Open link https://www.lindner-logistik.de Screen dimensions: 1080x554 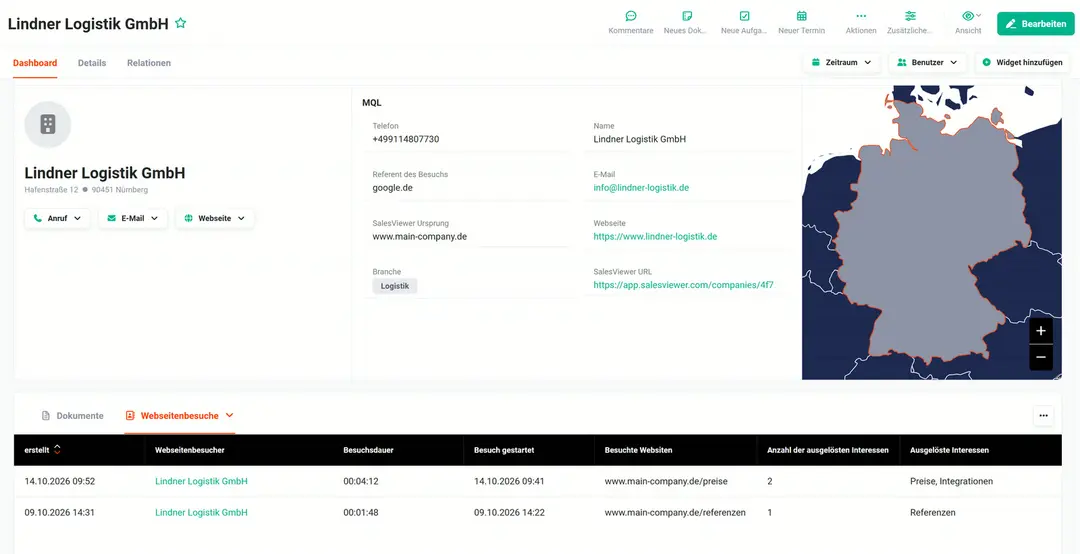point(655,236)
